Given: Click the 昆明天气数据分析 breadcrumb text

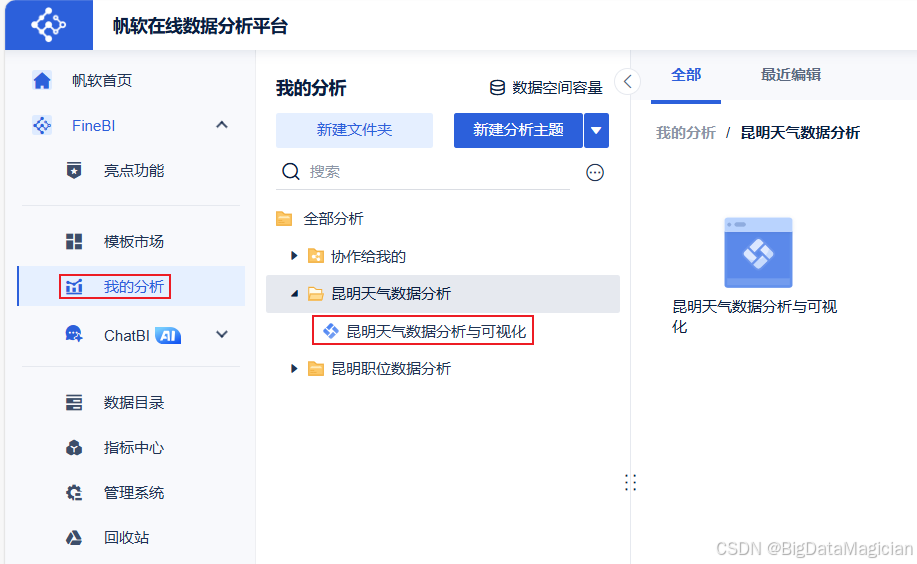Looking at the screenshot, I should [799, 133].
